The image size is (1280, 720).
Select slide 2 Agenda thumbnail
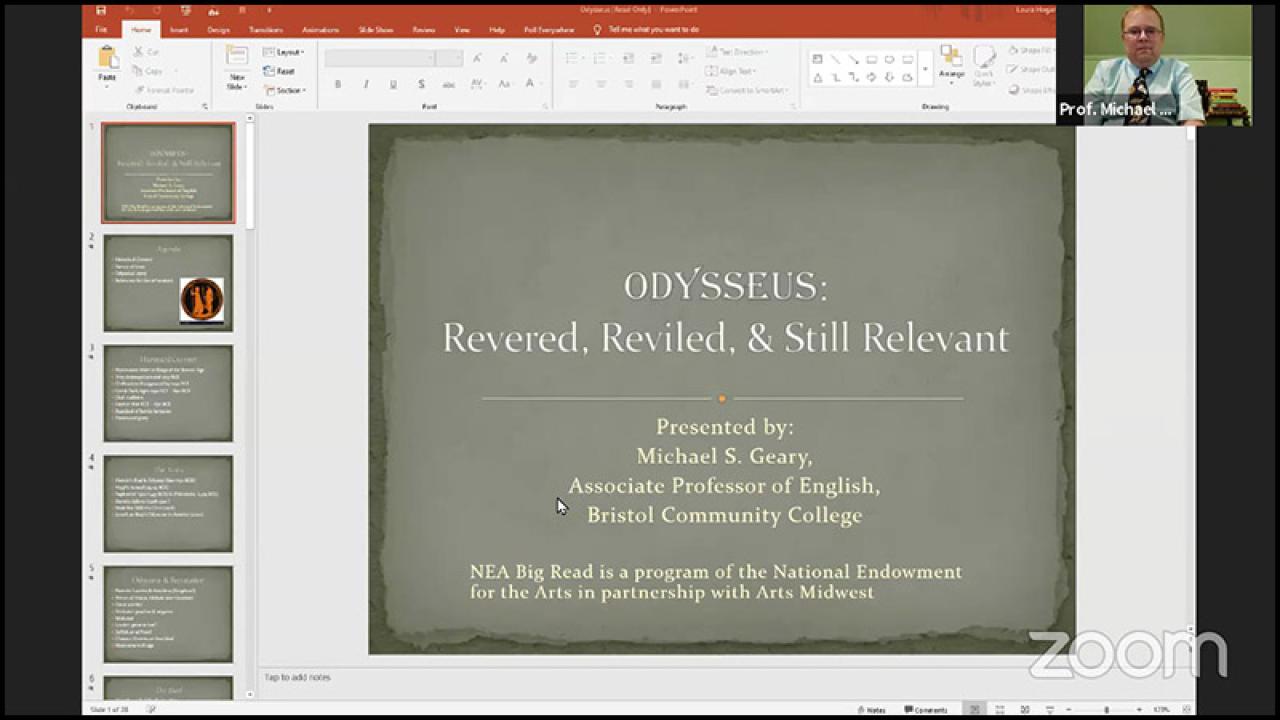coord(168,283)
